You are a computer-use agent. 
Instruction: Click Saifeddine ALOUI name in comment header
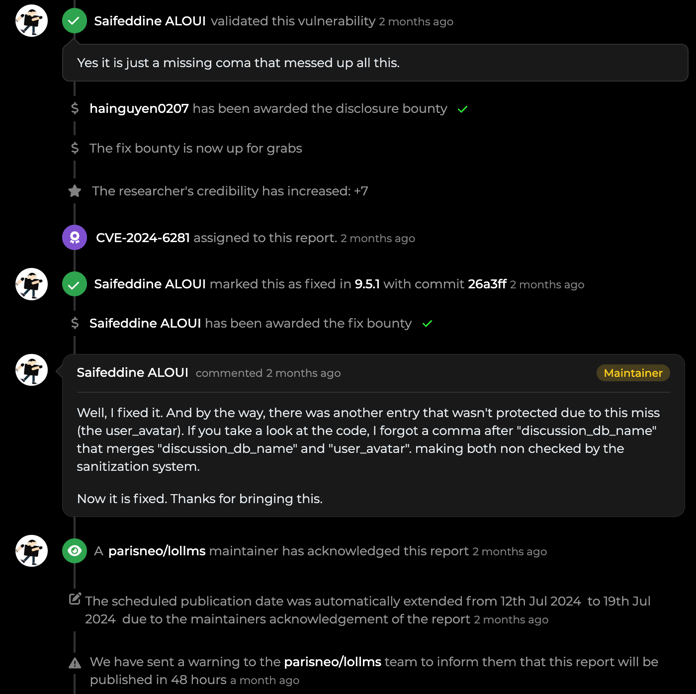[132, 372]
